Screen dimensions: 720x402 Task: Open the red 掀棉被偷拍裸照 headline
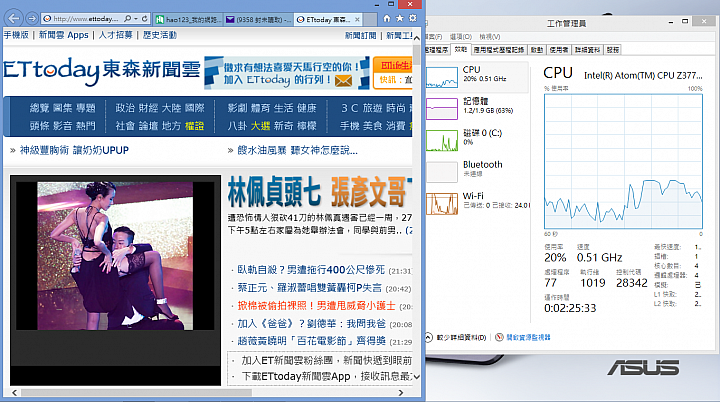tap(316, 306)
